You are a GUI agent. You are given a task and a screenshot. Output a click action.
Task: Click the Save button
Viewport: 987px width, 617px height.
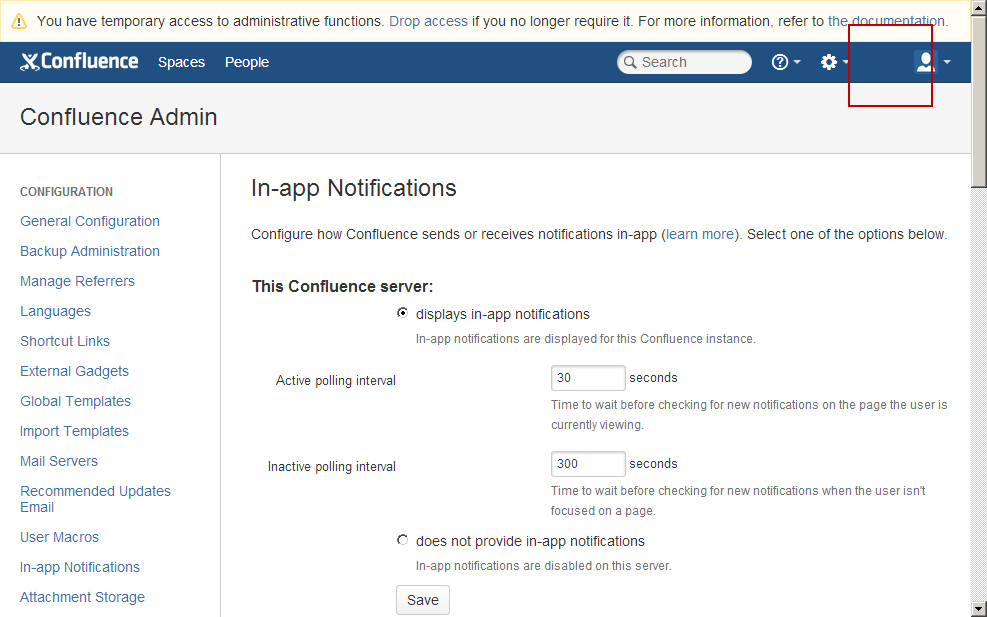tap(422, 600)
